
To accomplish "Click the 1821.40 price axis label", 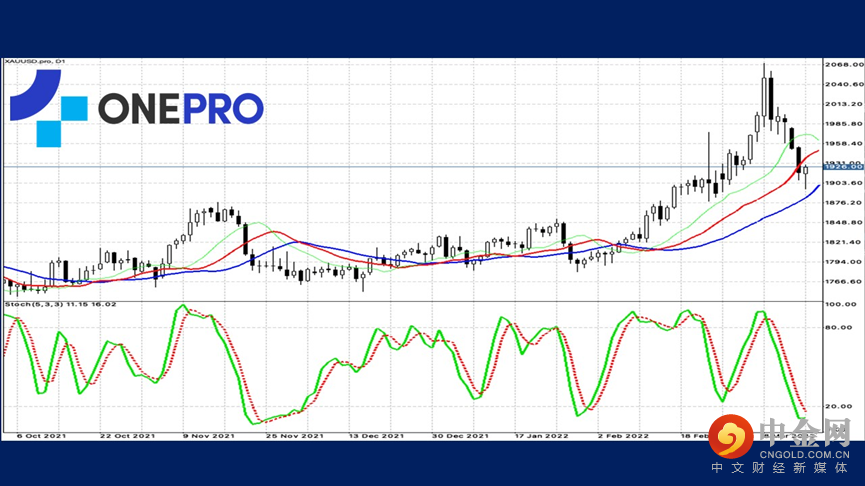I will click(844, 242).
